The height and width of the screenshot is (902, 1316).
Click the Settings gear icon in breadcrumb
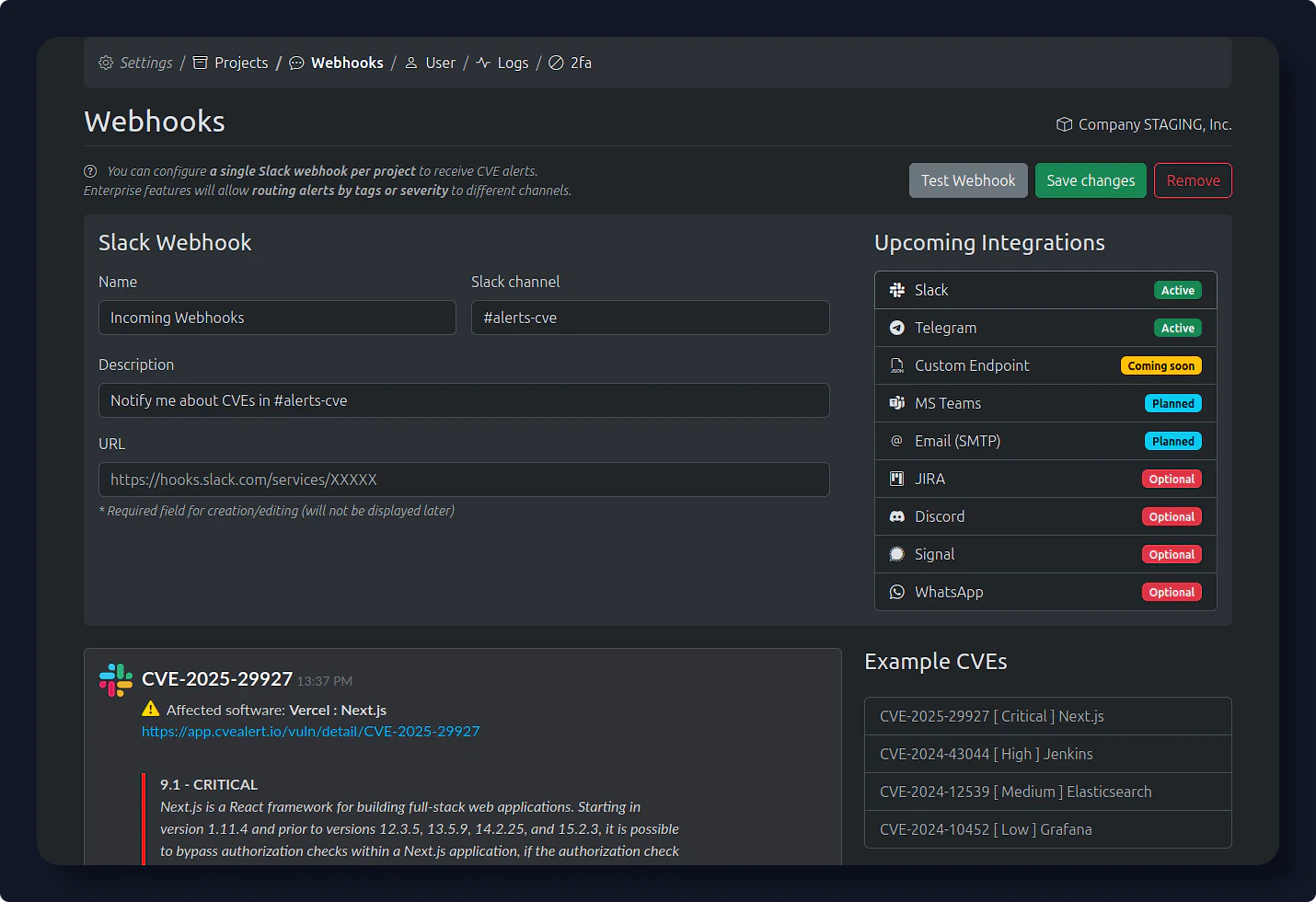click(x=106, y=63)
